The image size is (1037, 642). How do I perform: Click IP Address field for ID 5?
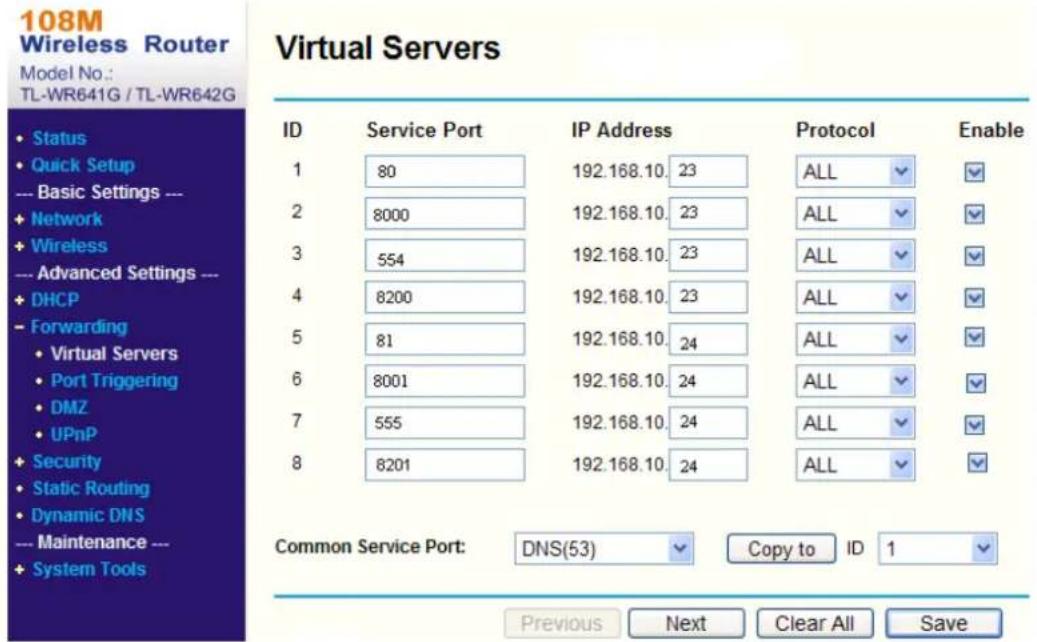[x=708, y=339]
